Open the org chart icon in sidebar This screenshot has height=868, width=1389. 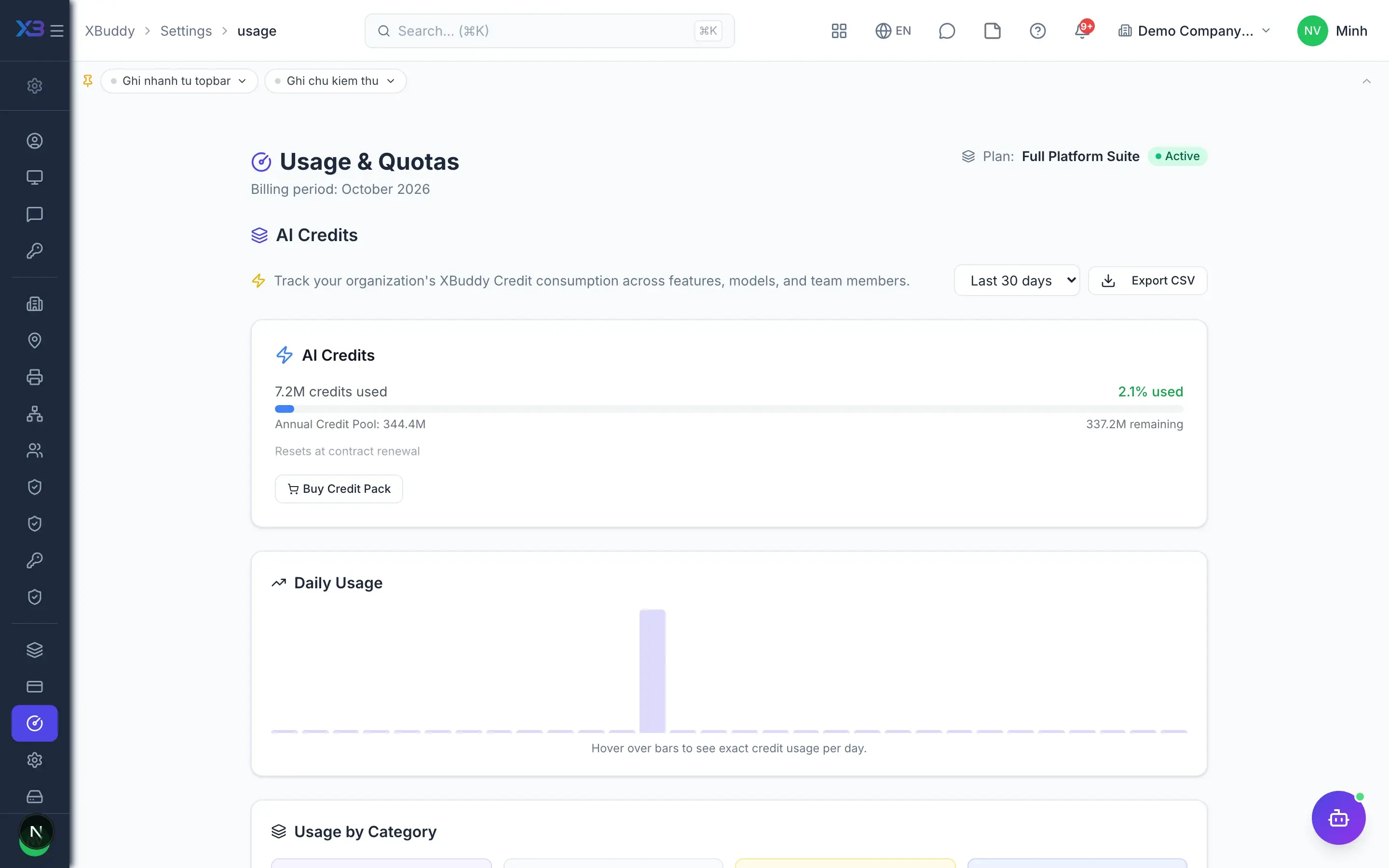click(x=34, y=414)
